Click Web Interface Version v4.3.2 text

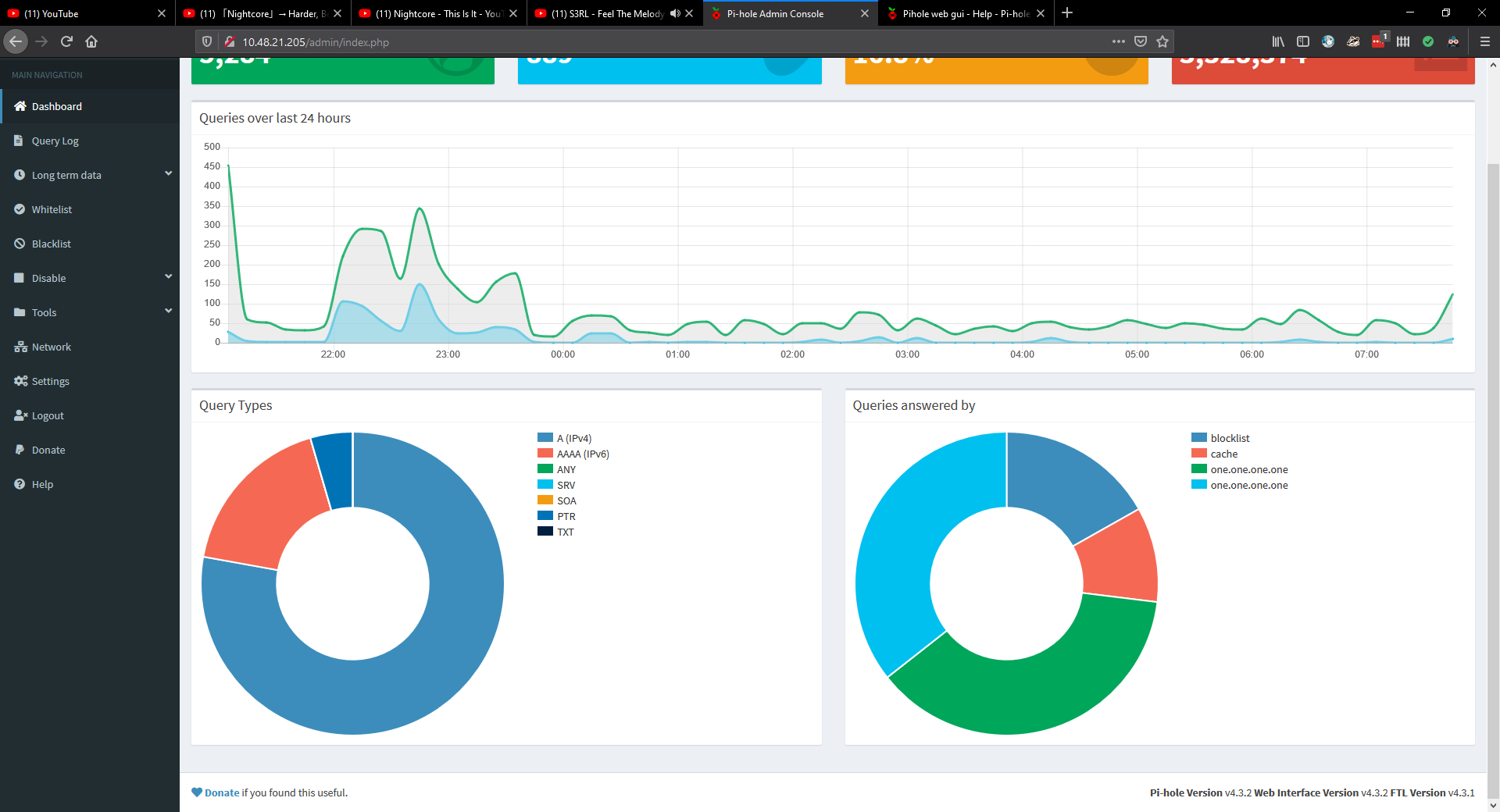1320,792
